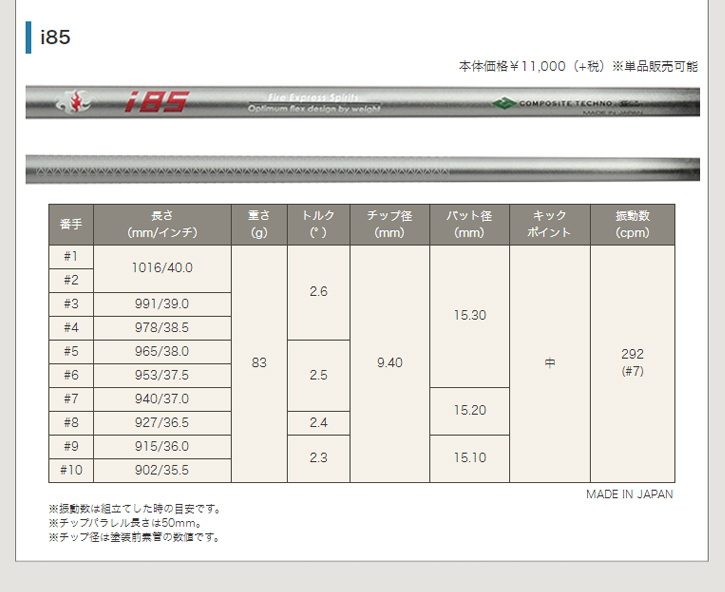Select the #5 row cell

pyautogui.click(x=71, y=352)
